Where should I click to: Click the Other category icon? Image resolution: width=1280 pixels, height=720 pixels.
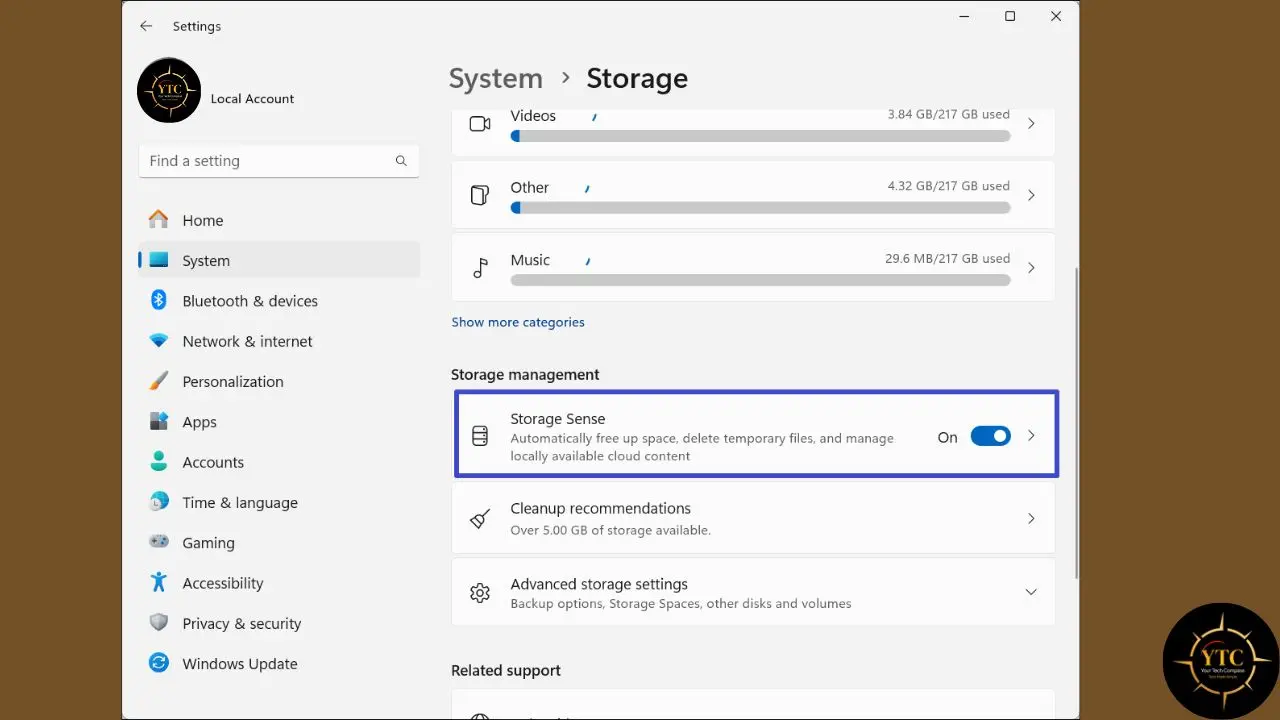(x=480, y=195)
